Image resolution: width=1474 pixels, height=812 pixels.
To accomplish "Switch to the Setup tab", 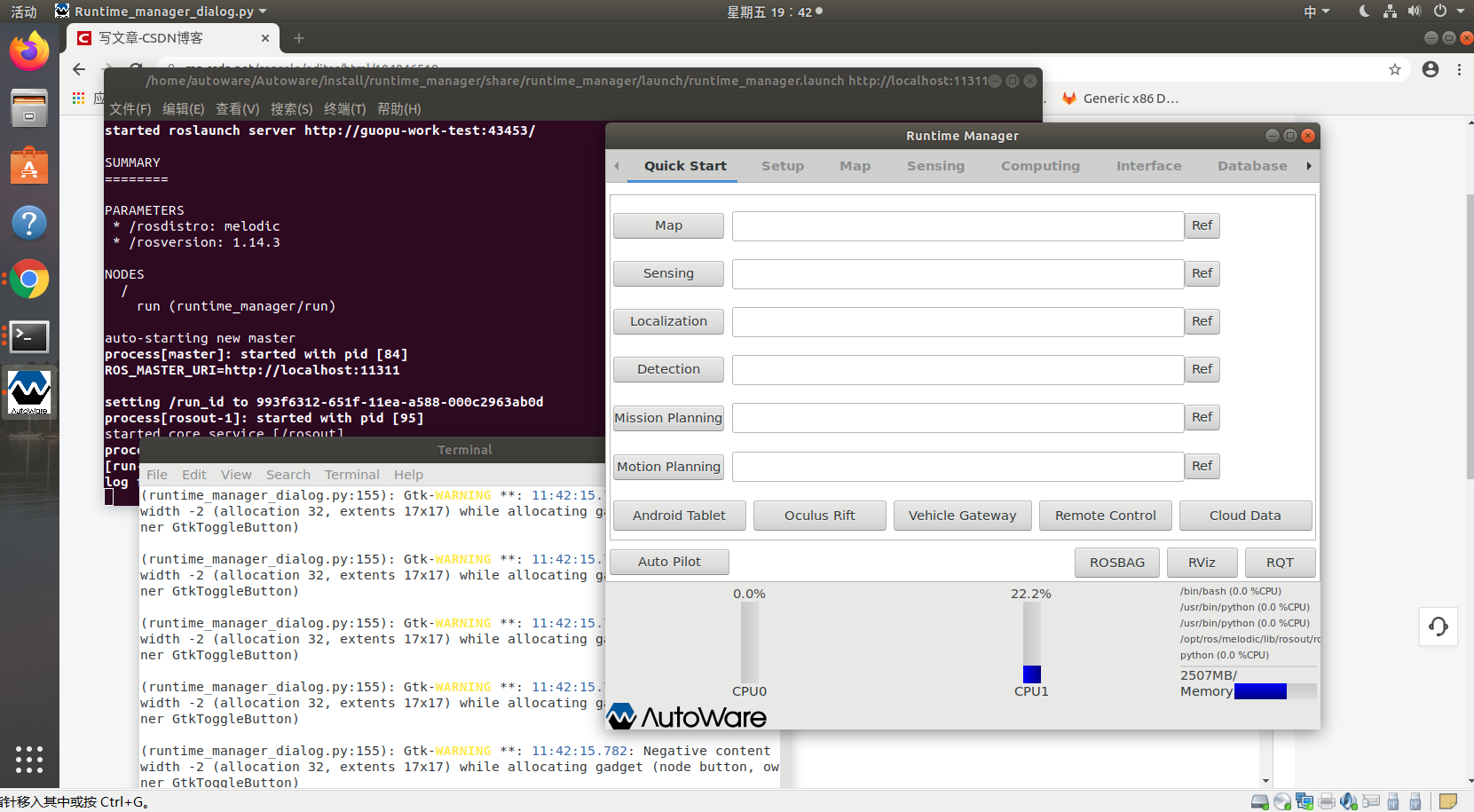I will [783, 166].
